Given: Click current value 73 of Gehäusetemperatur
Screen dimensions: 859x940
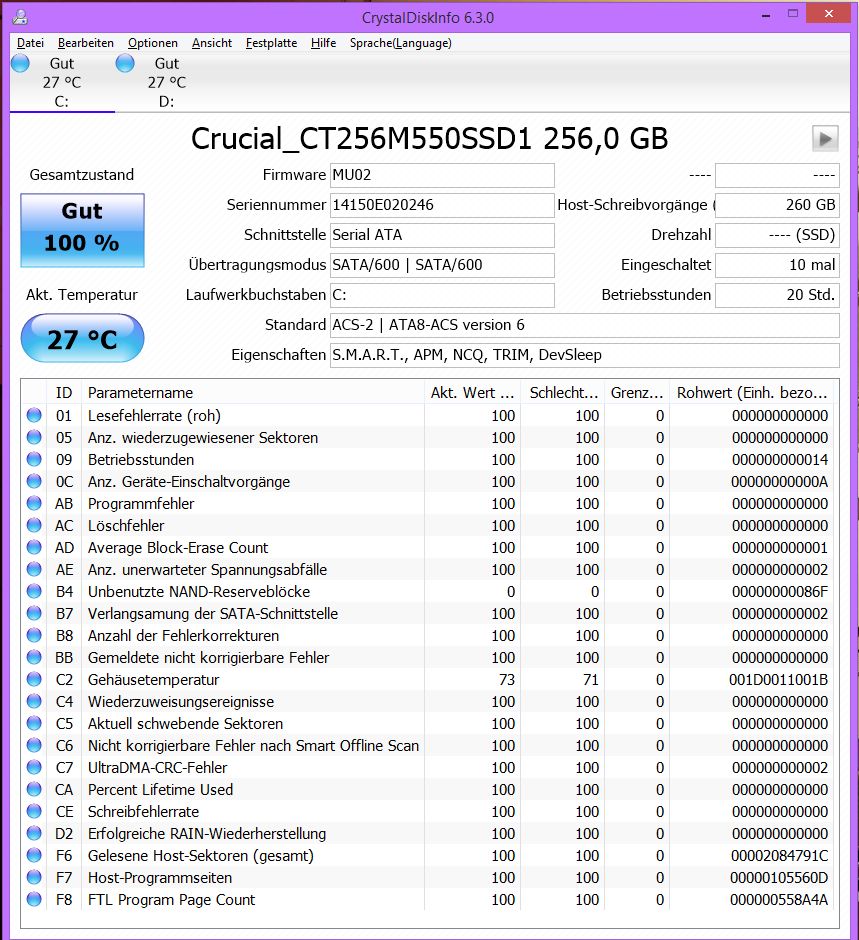Looking at the screenshot, I should [507, 680].
